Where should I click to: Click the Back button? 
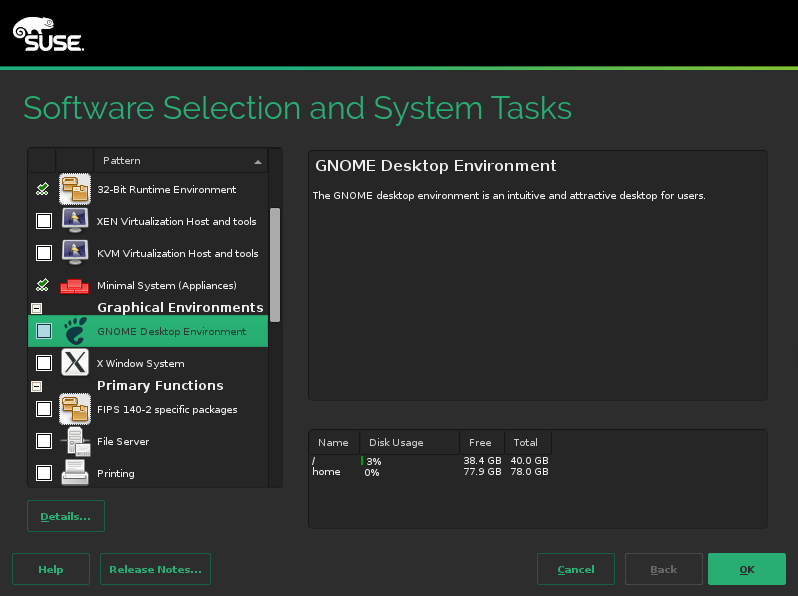[664, 569]
